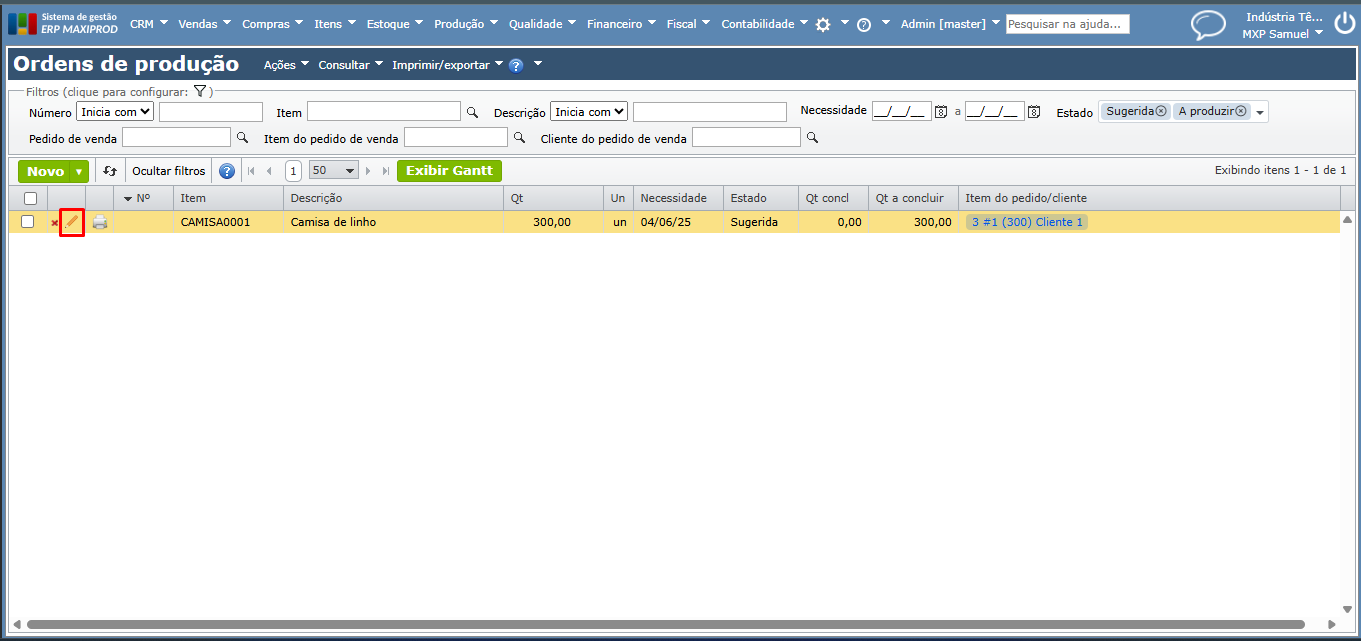Image resolution: width=1361 pixels, height=641 pixels.
Task: Refresh the production orders list
Action: (x=110, y=171)
